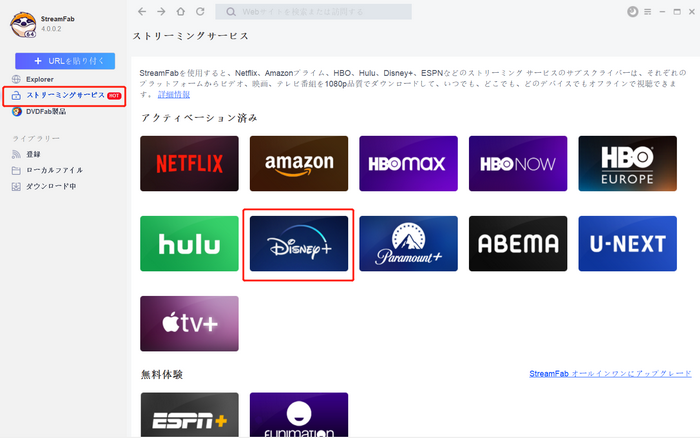
Task: Reload the page with refresh icon
Action: click(200, 12)
